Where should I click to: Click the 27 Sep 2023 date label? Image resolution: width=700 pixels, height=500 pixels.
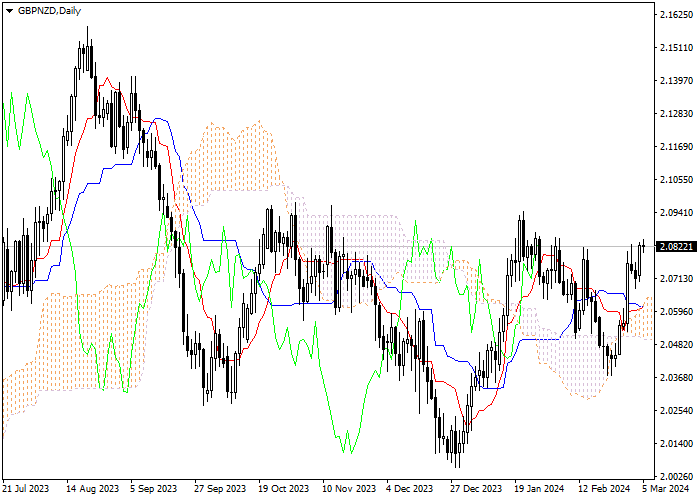tap(220, 489)
